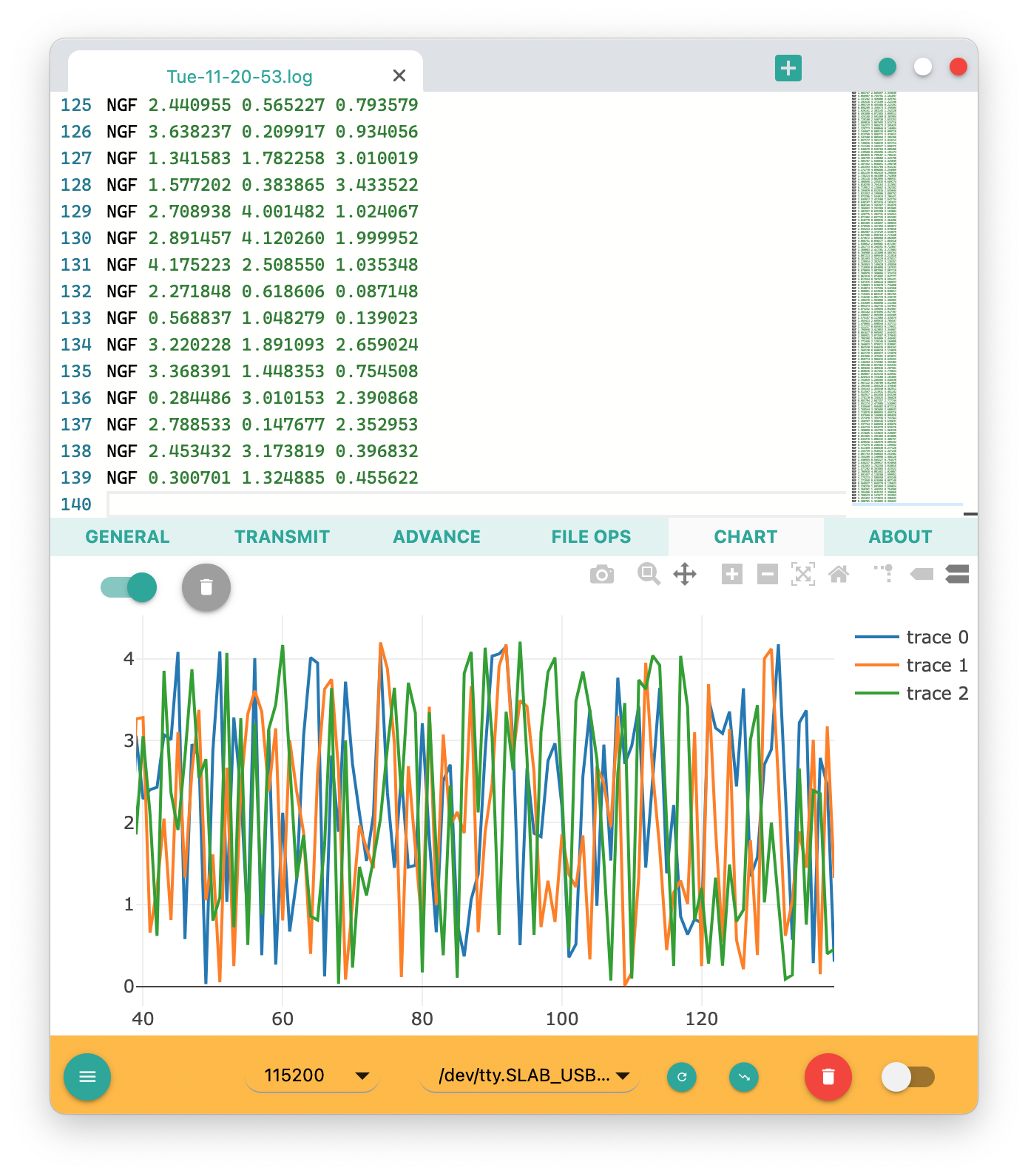The width and height of the screenshot is (1028, 1176).
Task: Select the chart Zoom magnifier tool
Action: pos(648,575)
